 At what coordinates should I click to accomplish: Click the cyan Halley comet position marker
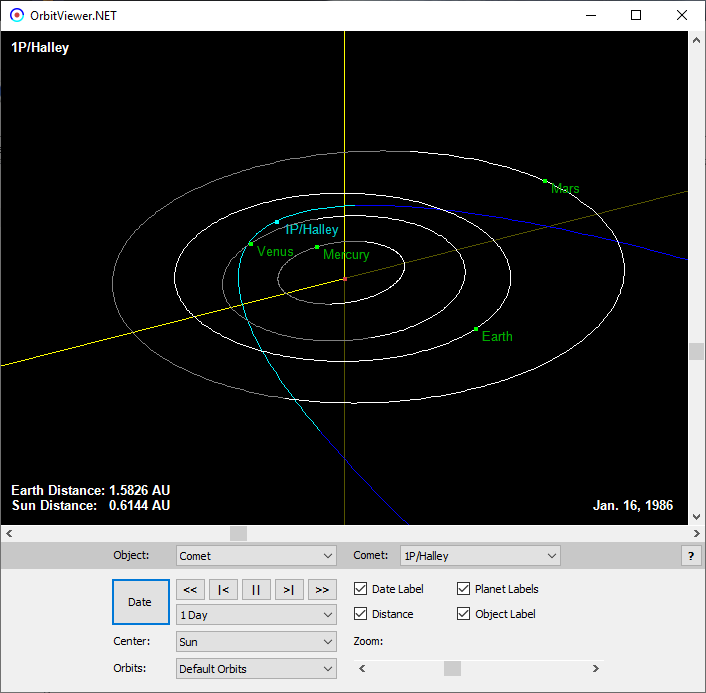pos(276,222)
